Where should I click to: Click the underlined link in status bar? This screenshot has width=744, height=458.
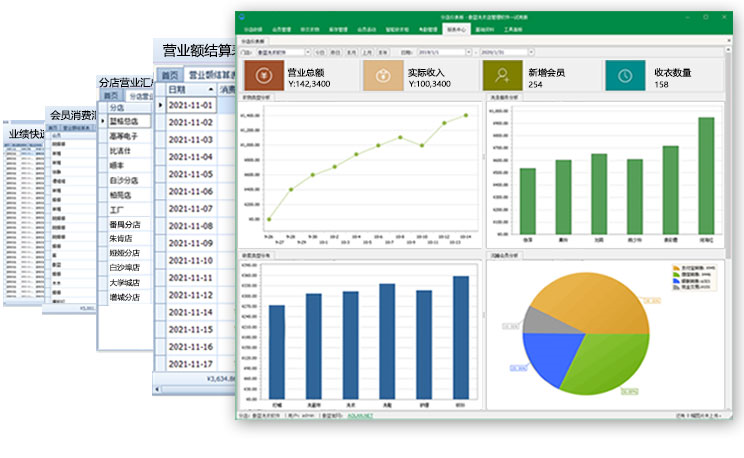[355, 415]
